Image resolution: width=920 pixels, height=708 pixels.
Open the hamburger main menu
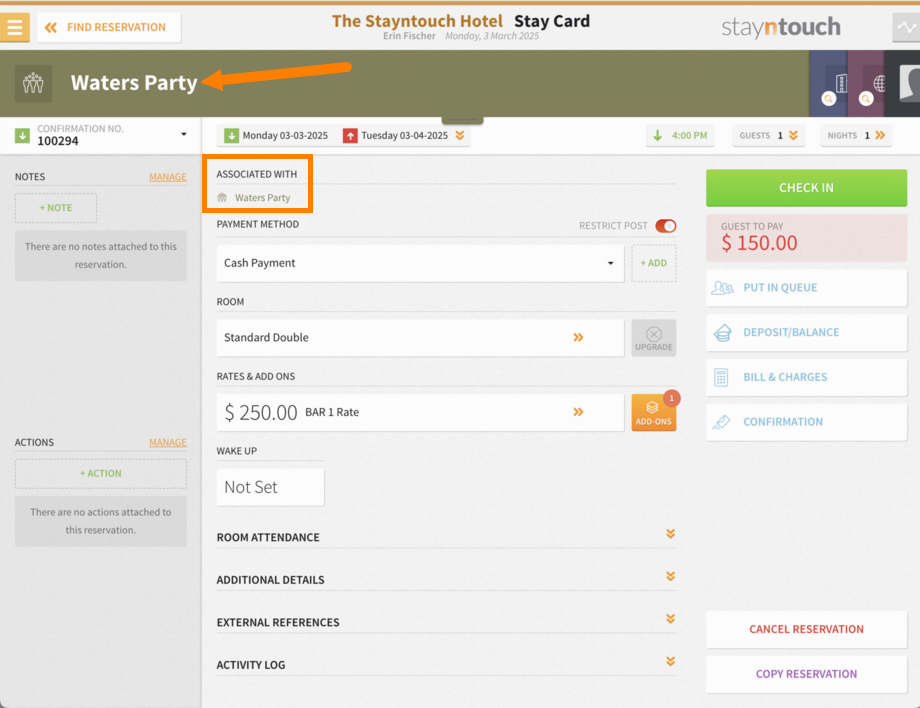tap(15, 28)
